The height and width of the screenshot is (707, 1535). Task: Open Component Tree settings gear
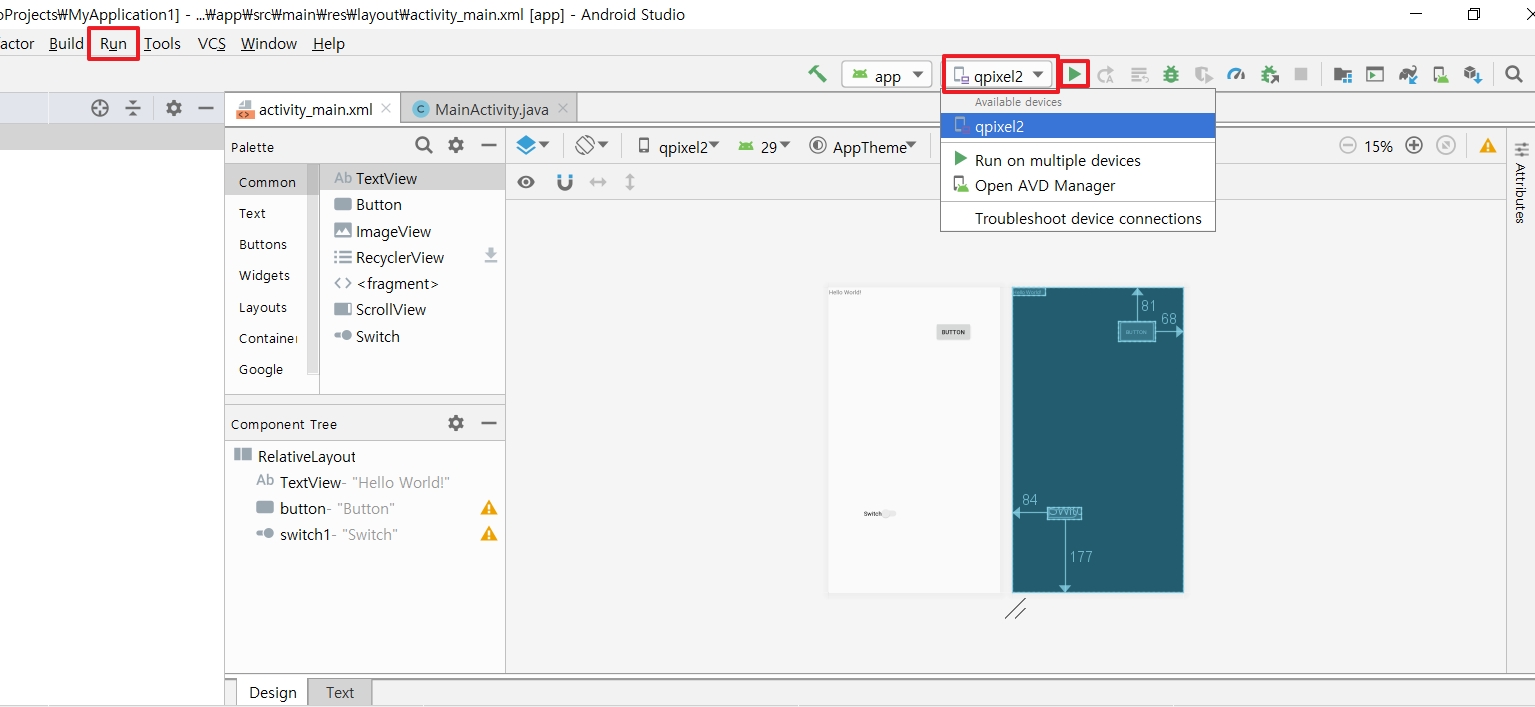[456, 423]
